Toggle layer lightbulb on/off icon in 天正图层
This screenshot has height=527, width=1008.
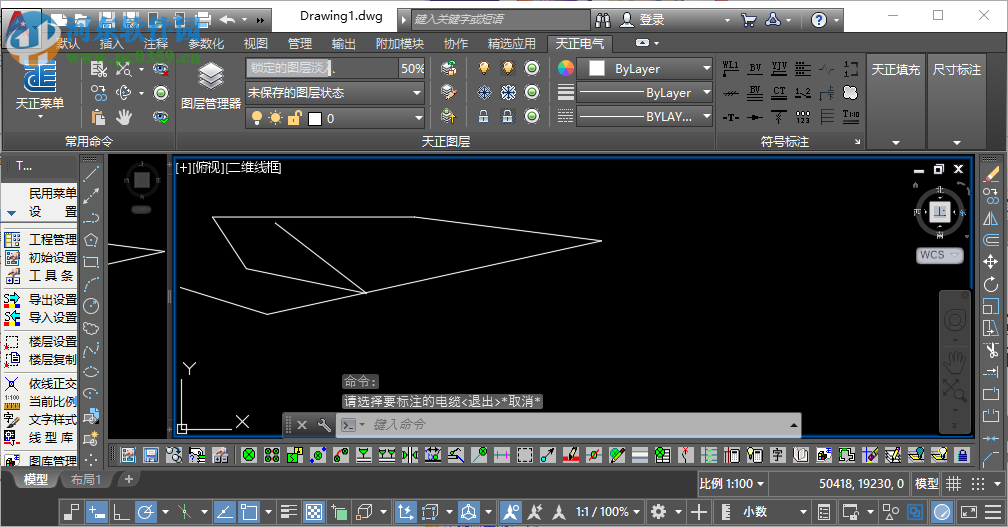(484, 68)
